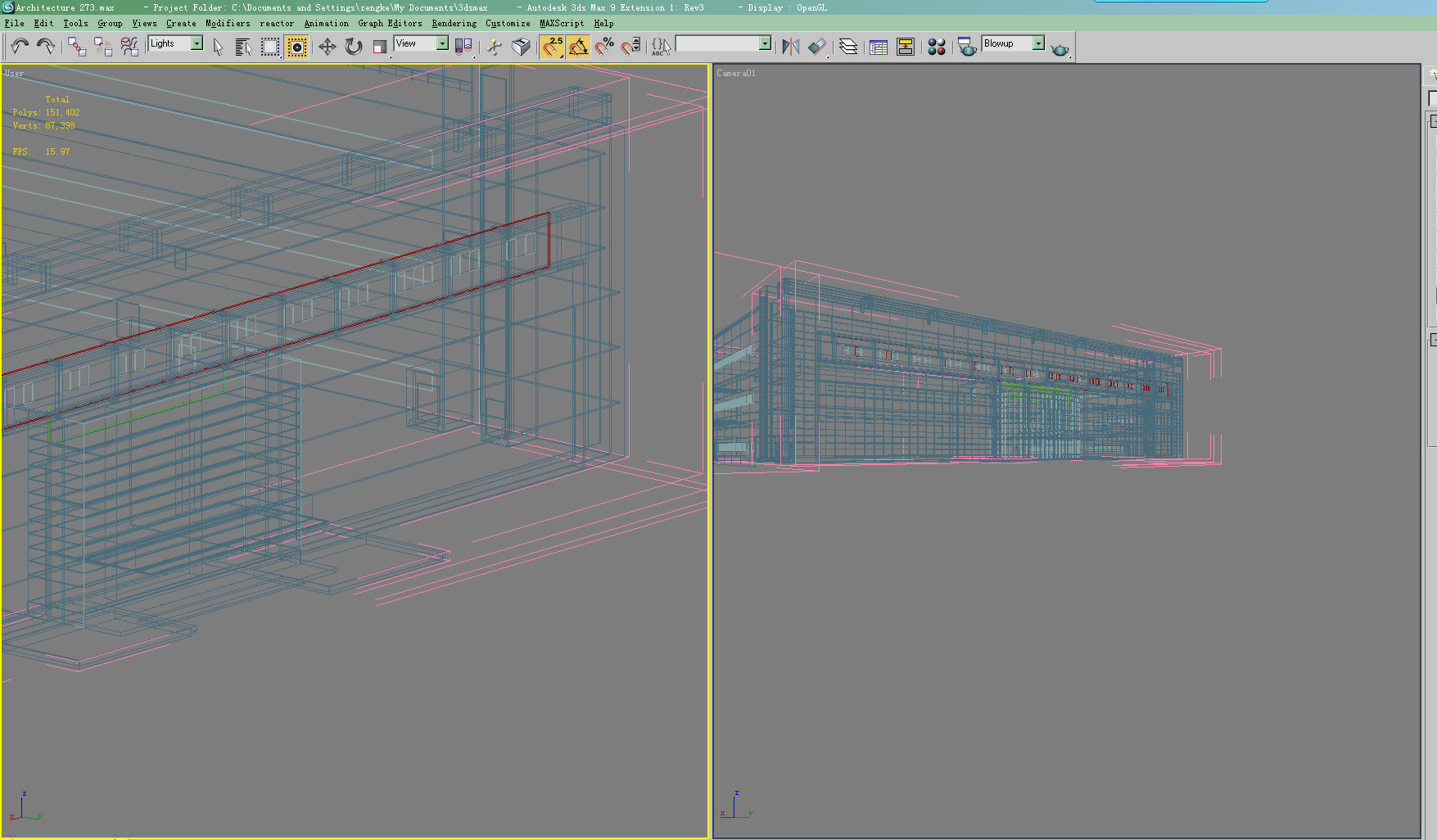Click the Mirror tool icon

[x=790, y=47]
